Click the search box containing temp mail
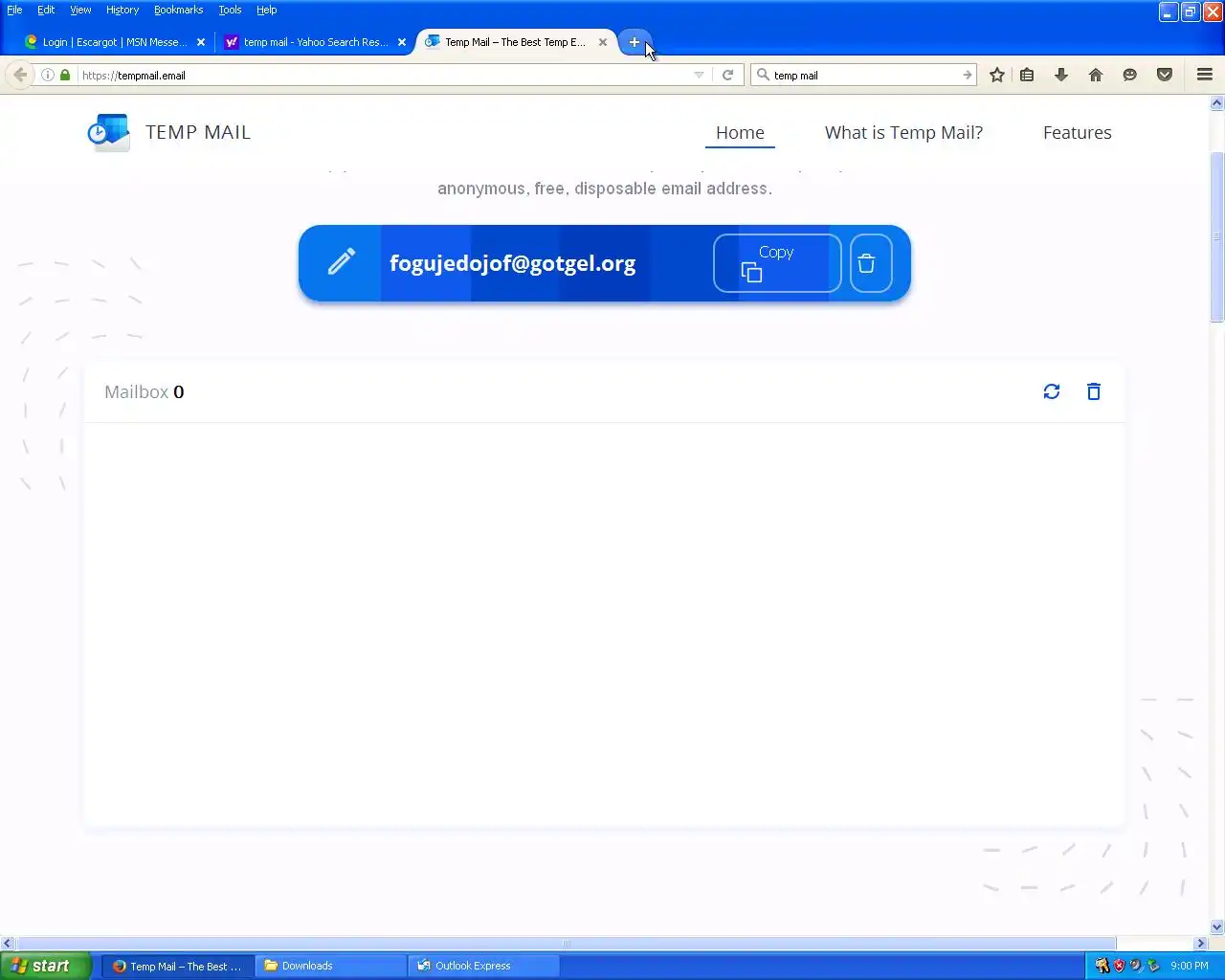1225x980 pixels. click(x=865, y=75)
